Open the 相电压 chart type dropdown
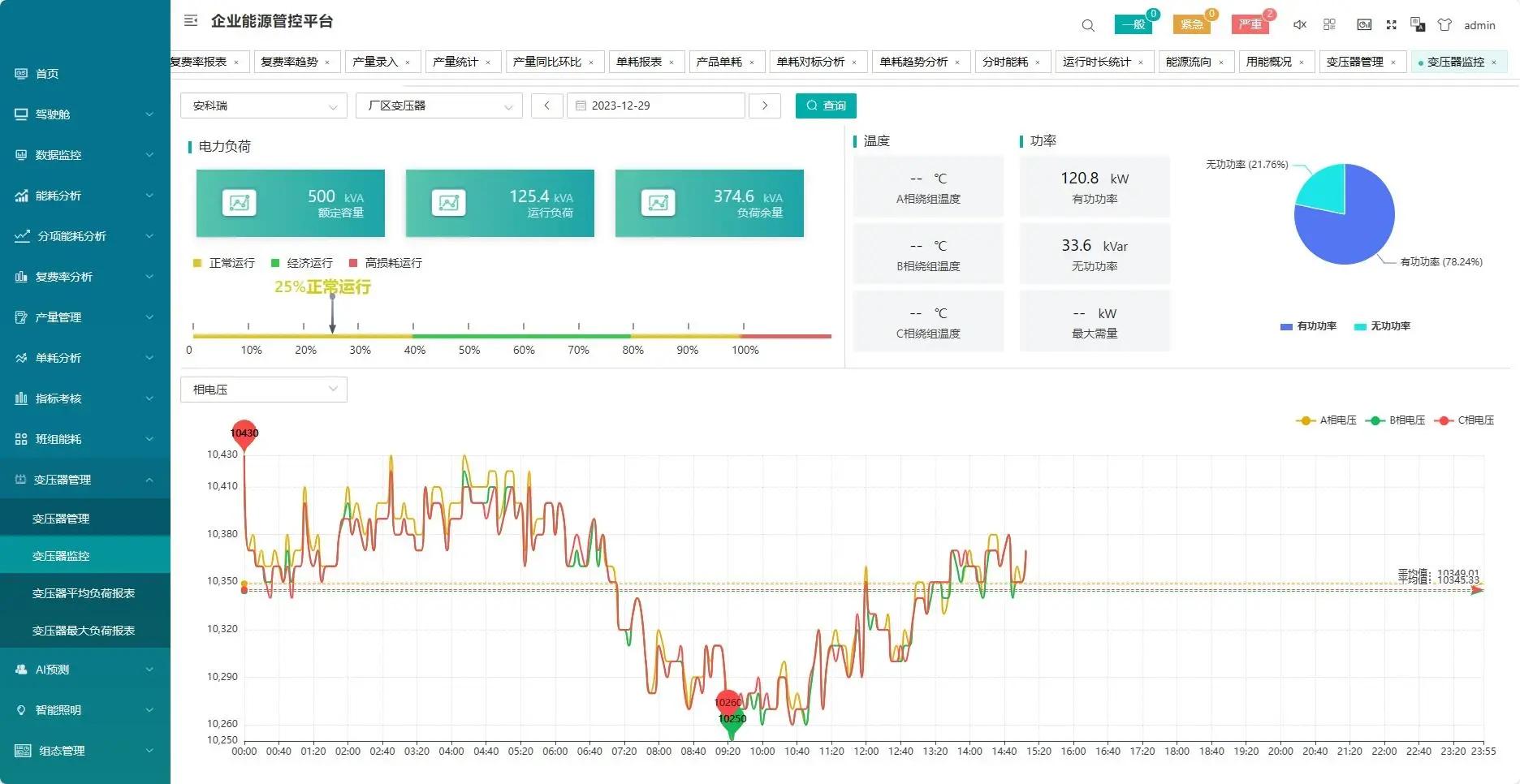 pyautogui.click(x=264, y=390)
